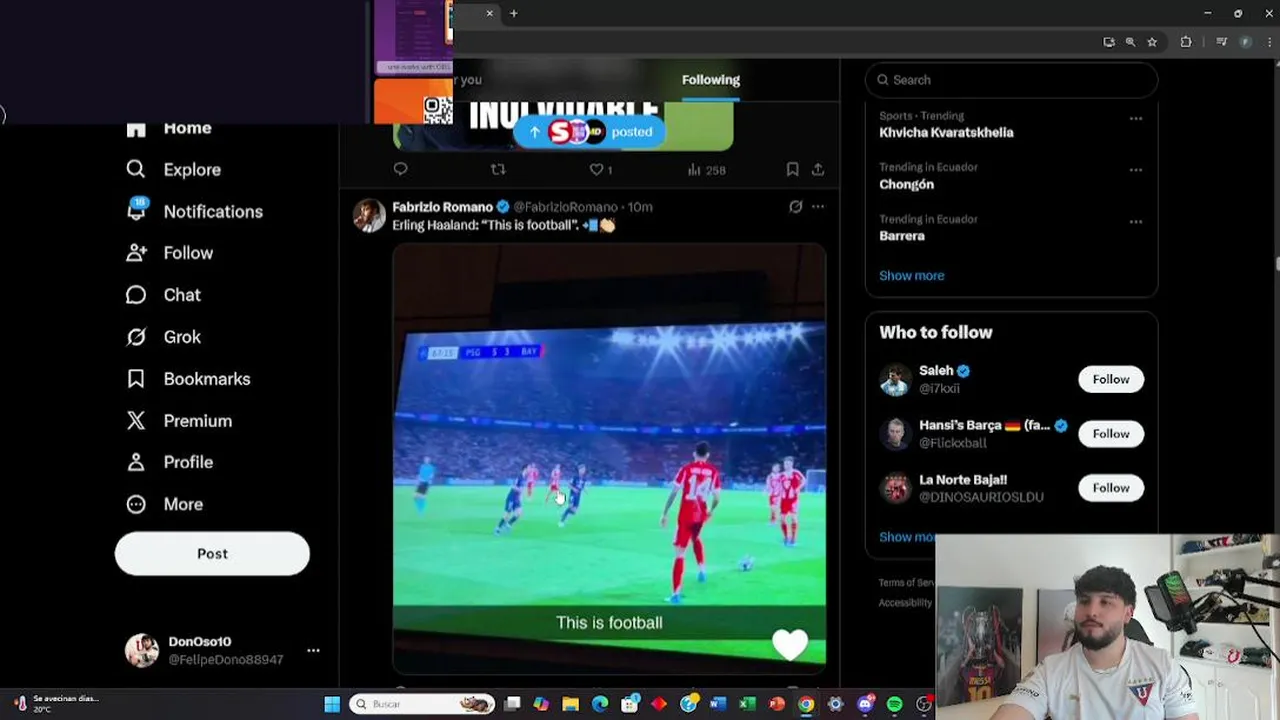View analytics showing 258 views
Screen dimensions: 1280x720
tap(706, 170)
